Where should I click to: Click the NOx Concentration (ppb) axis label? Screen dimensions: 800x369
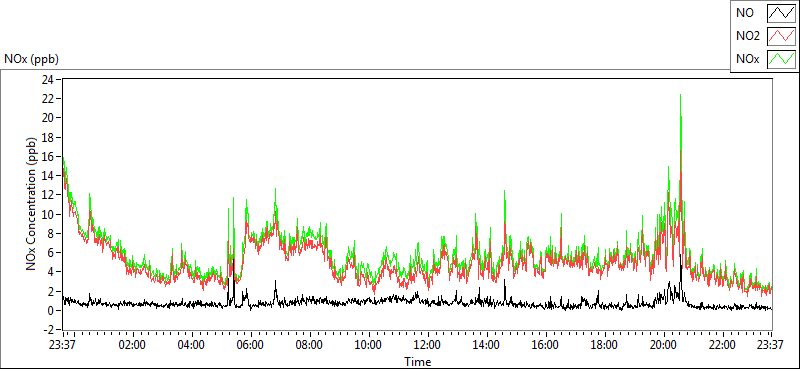[32, 203]
